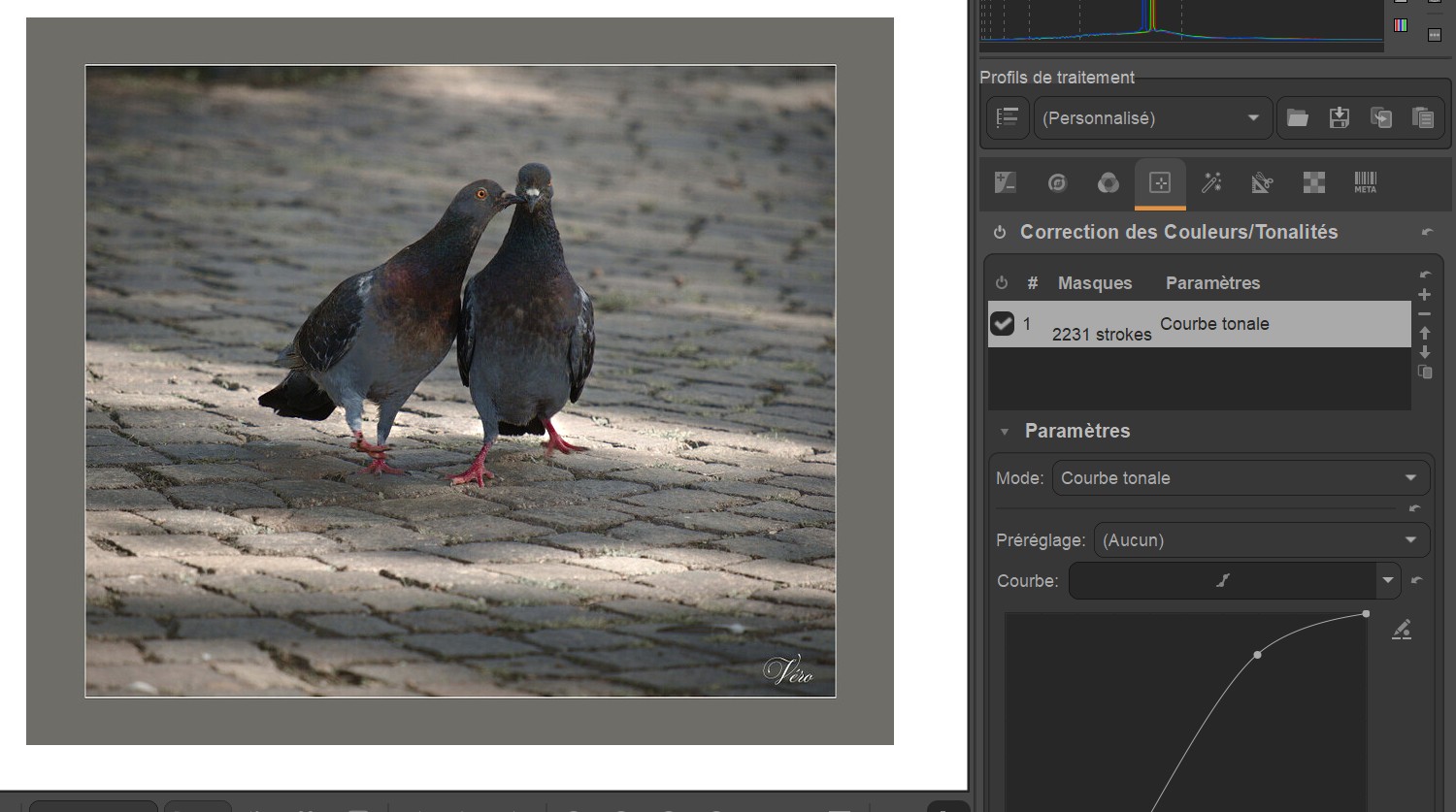Load a processing profile from folder icon

[1298, 118]
